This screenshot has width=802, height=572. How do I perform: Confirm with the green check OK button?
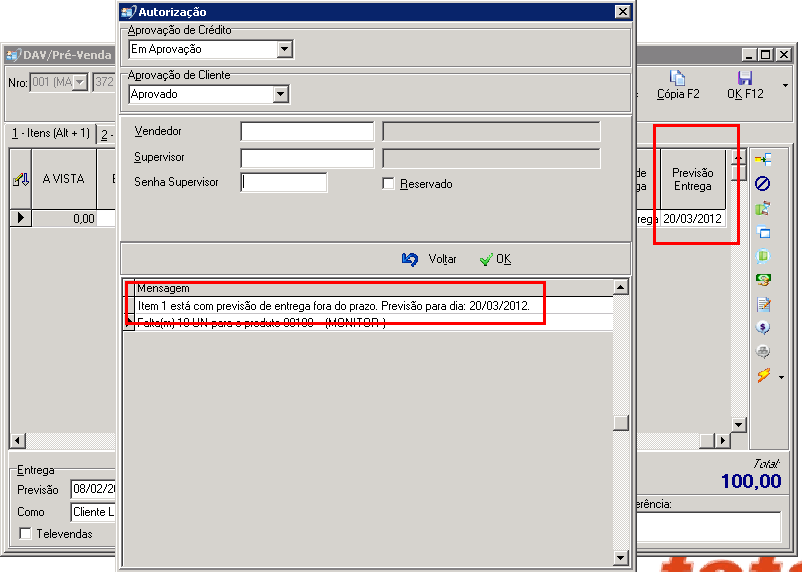click(495, 259)
